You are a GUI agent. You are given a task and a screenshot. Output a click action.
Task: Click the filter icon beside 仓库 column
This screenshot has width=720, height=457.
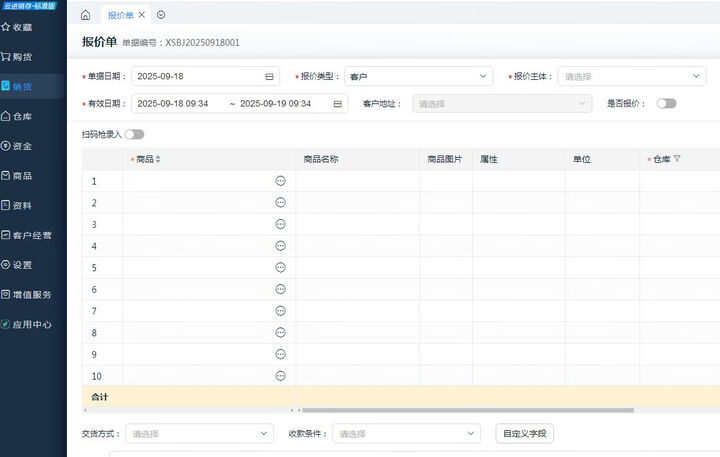tap(677, 159)
